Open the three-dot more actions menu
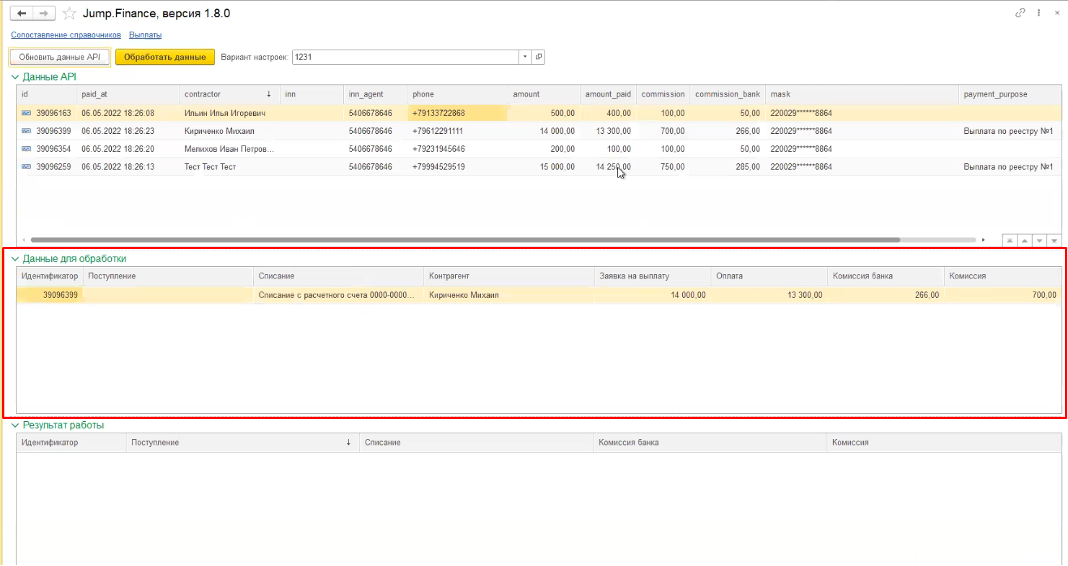Viewport: 1068px width, 566px height. click(x=1041, y=13)
